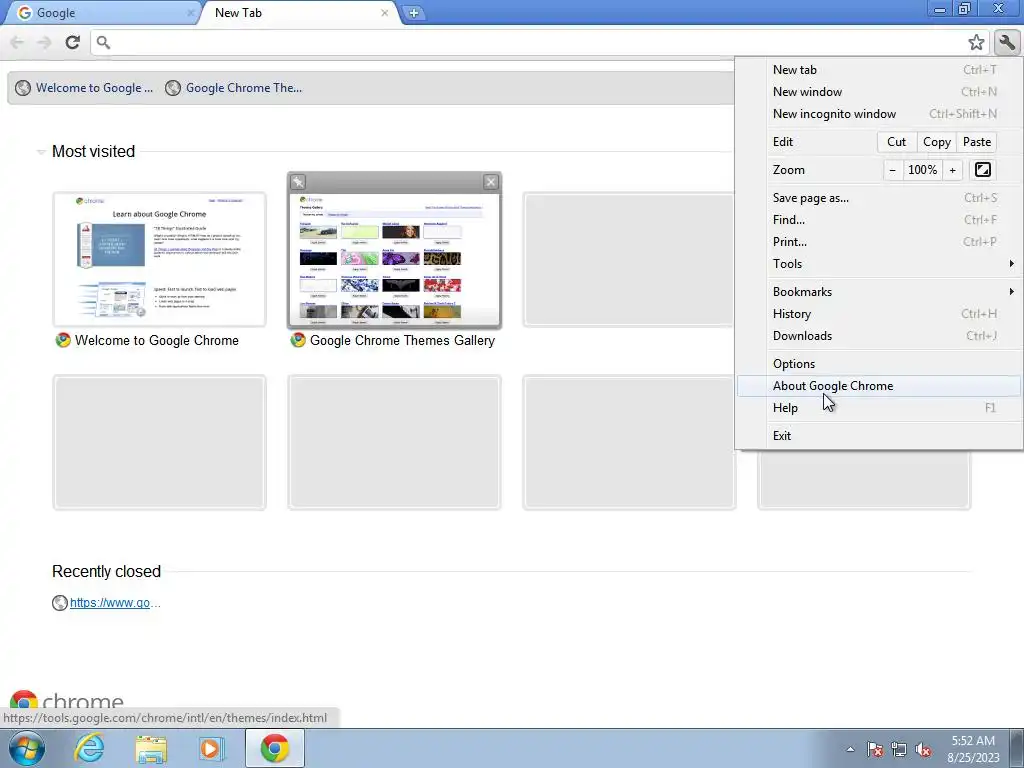Select New tab from menu

click(x=879, y=70)
